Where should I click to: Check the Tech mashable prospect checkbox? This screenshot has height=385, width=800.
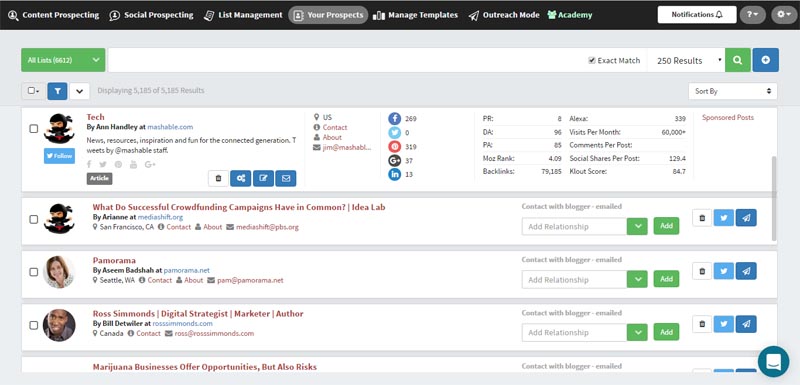pyautogui.click(x=34, y=129)
